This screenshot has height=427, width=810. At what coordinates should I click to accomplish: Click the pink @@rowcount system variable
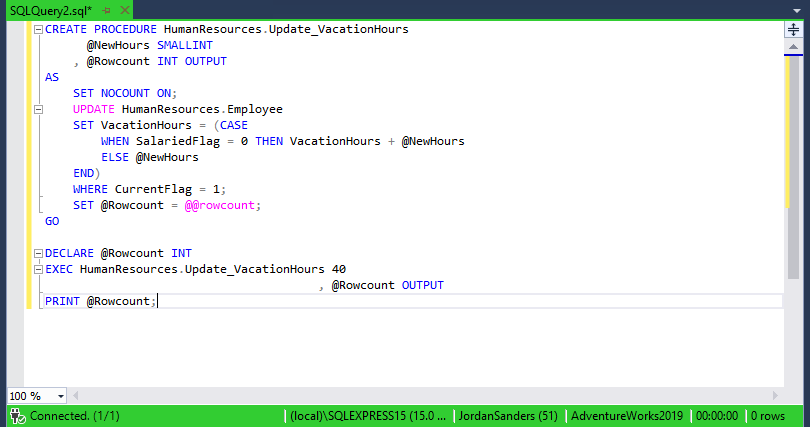220,205
